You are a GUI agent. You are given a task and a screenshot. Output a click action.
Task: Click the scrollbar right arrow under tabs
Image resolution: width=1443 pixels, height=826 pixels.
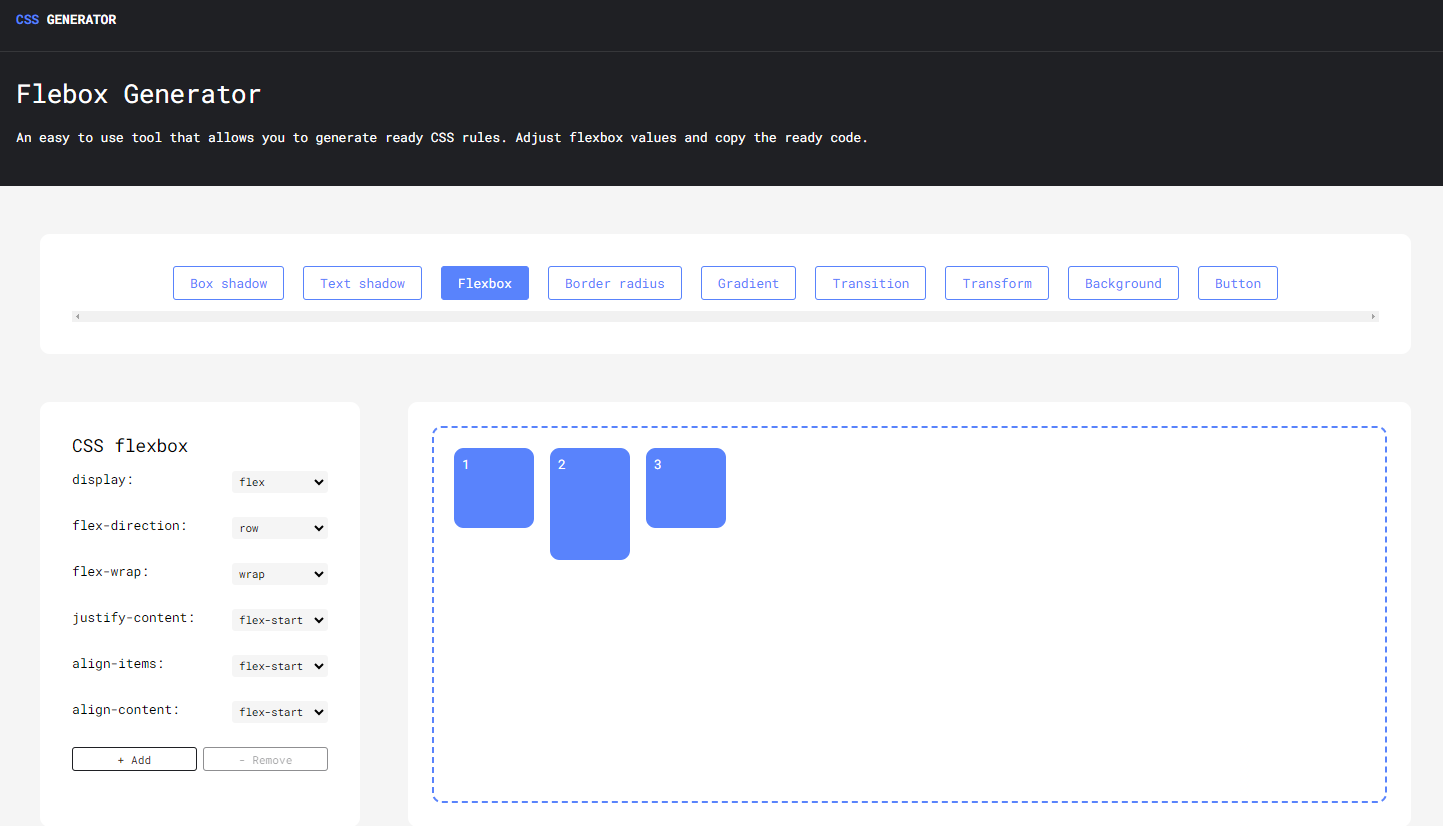click(x=1373, y=317)
